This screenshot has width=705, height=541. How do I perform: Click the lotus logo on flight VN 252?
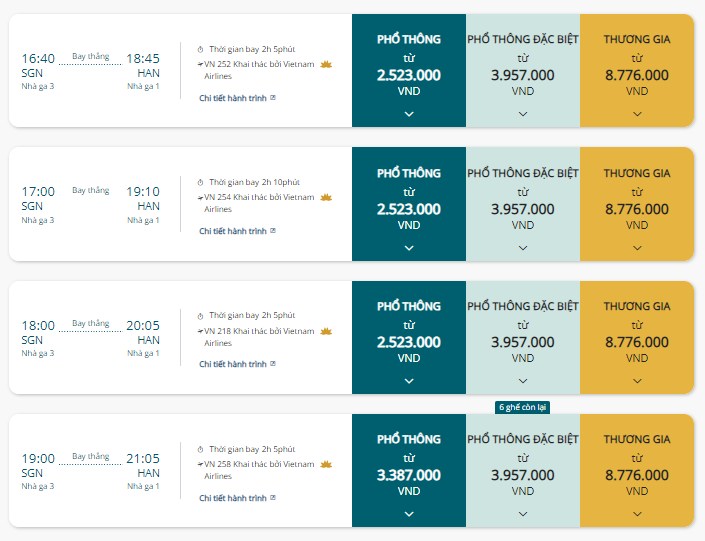pyautogui.click(x=326, y=64)
